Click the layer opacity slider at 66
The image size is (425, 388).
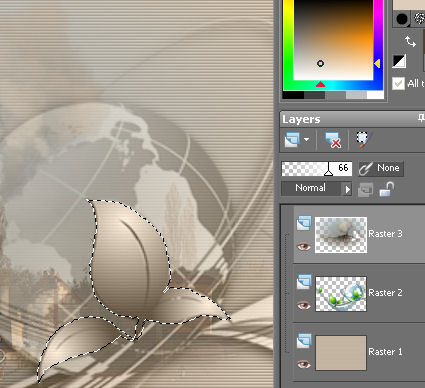tap(317, 168)
